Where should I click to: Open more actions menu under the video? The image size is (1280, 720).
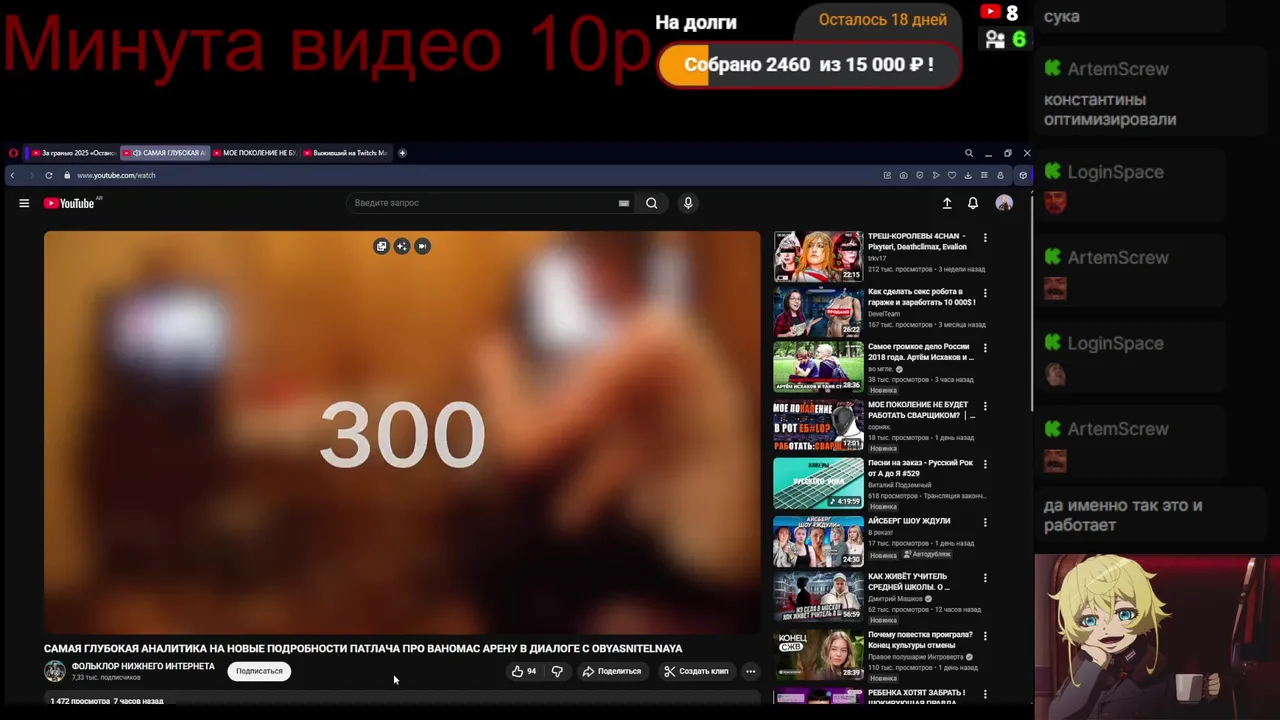(x=750, y=671)
